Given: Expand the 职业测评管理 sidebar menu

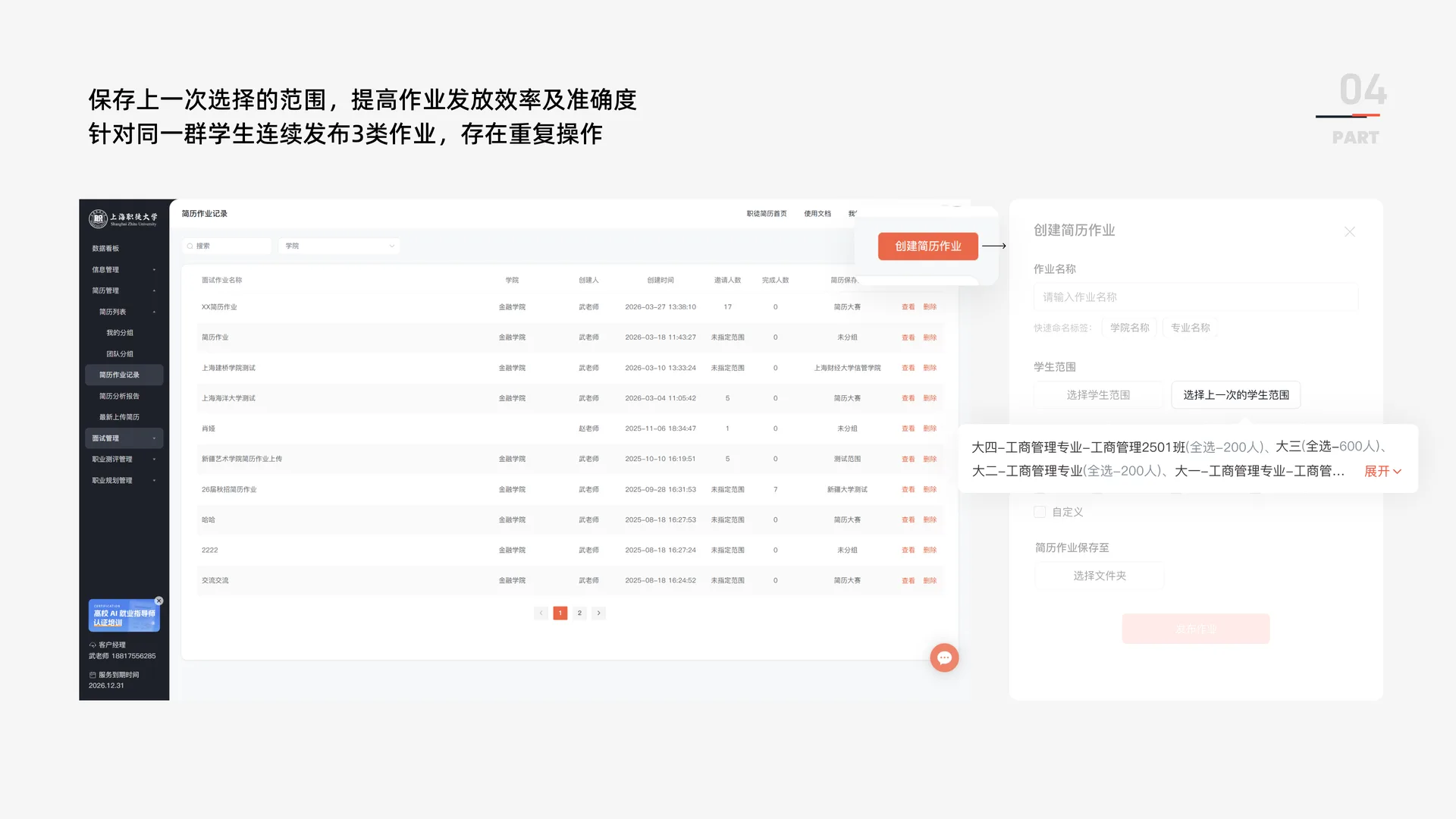Looking at the screenshot, I should (x=124, y=459).
